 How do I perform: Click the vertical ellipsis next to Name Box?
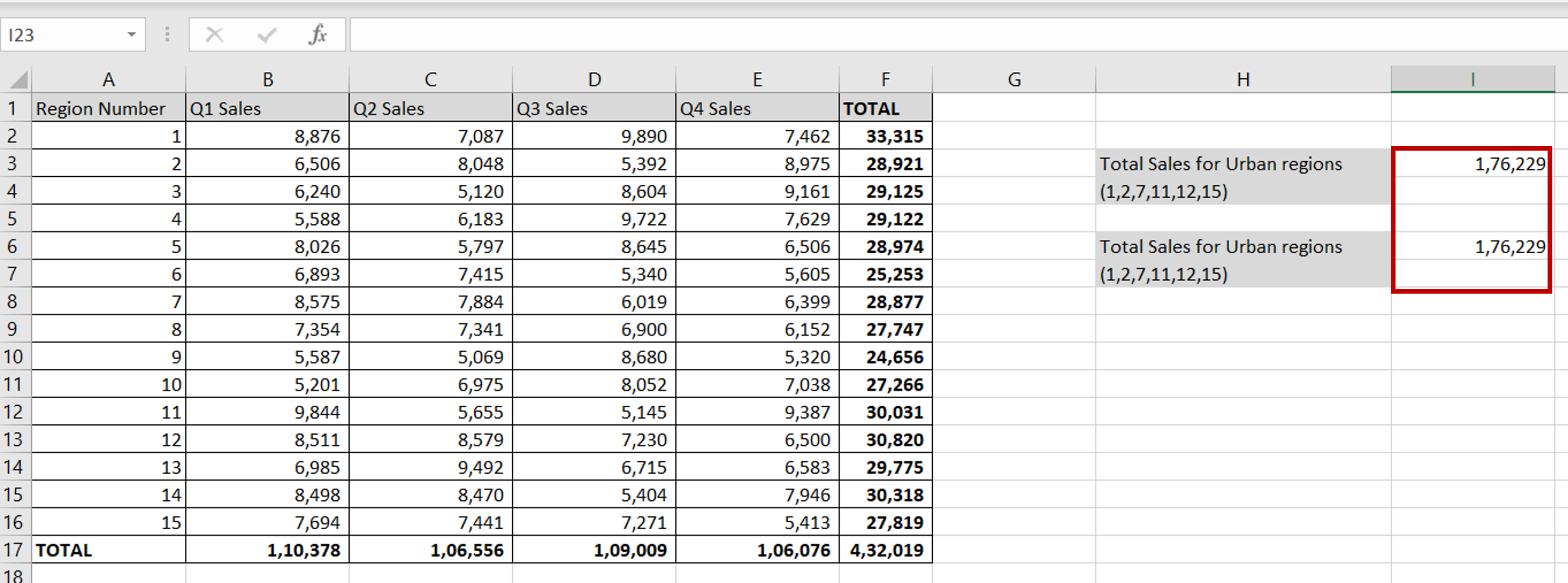coord(166,35)
